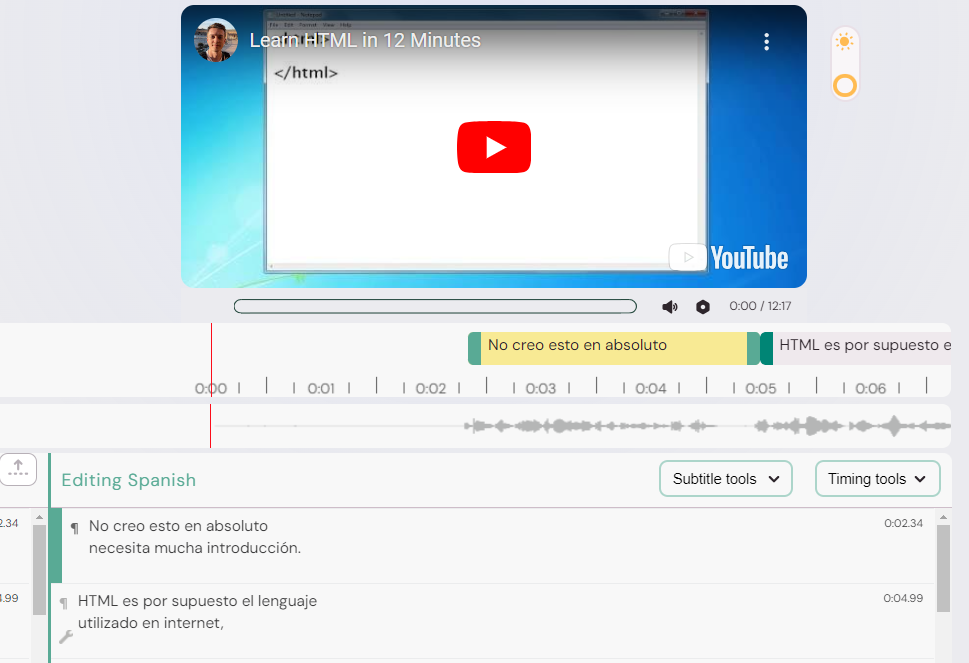Open the Timing tools dropdown
The width and height of the screenshot is (969, 663).
pos(878,478)
